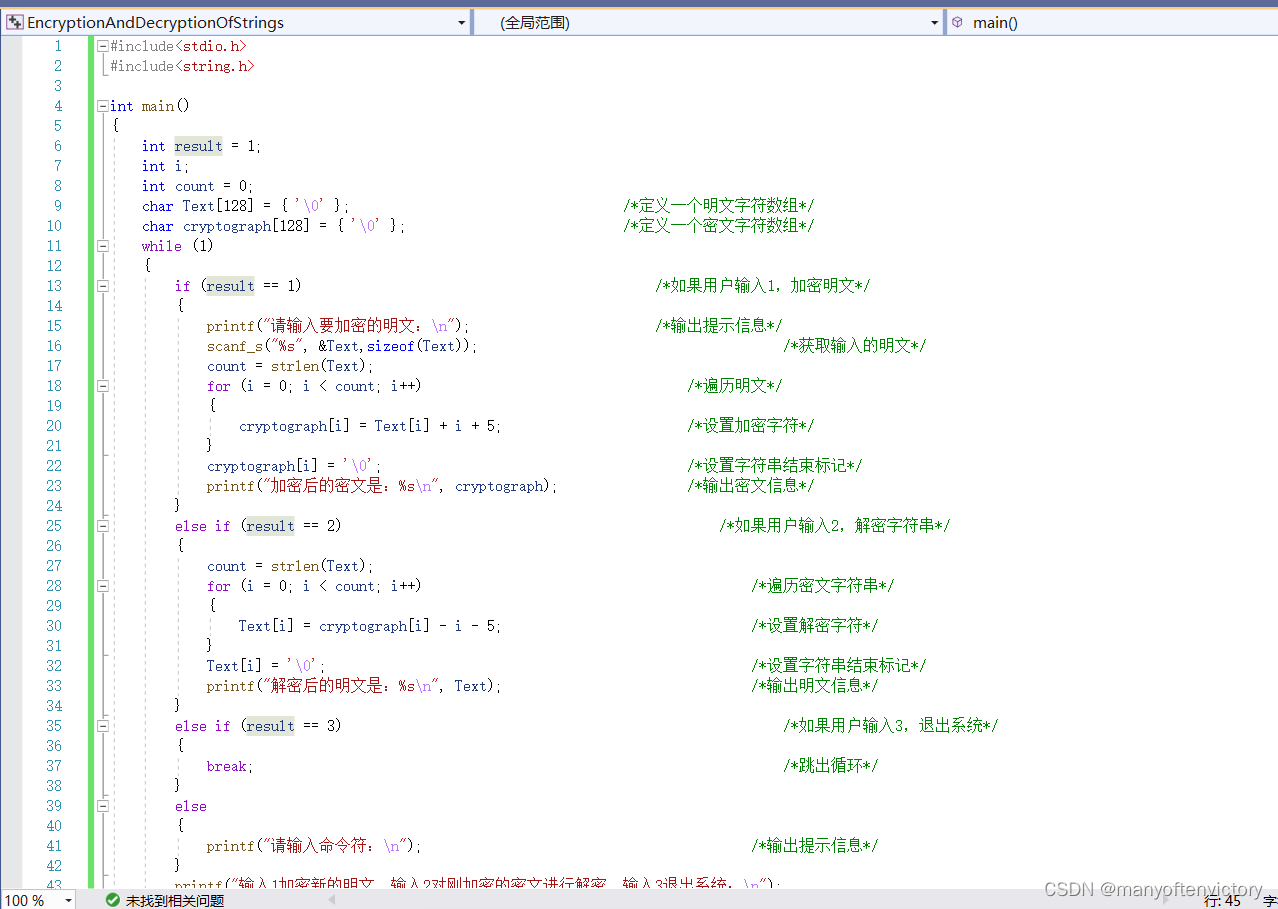
Task: Click the comment 定义一个密文字符数组
Action: 718,226
